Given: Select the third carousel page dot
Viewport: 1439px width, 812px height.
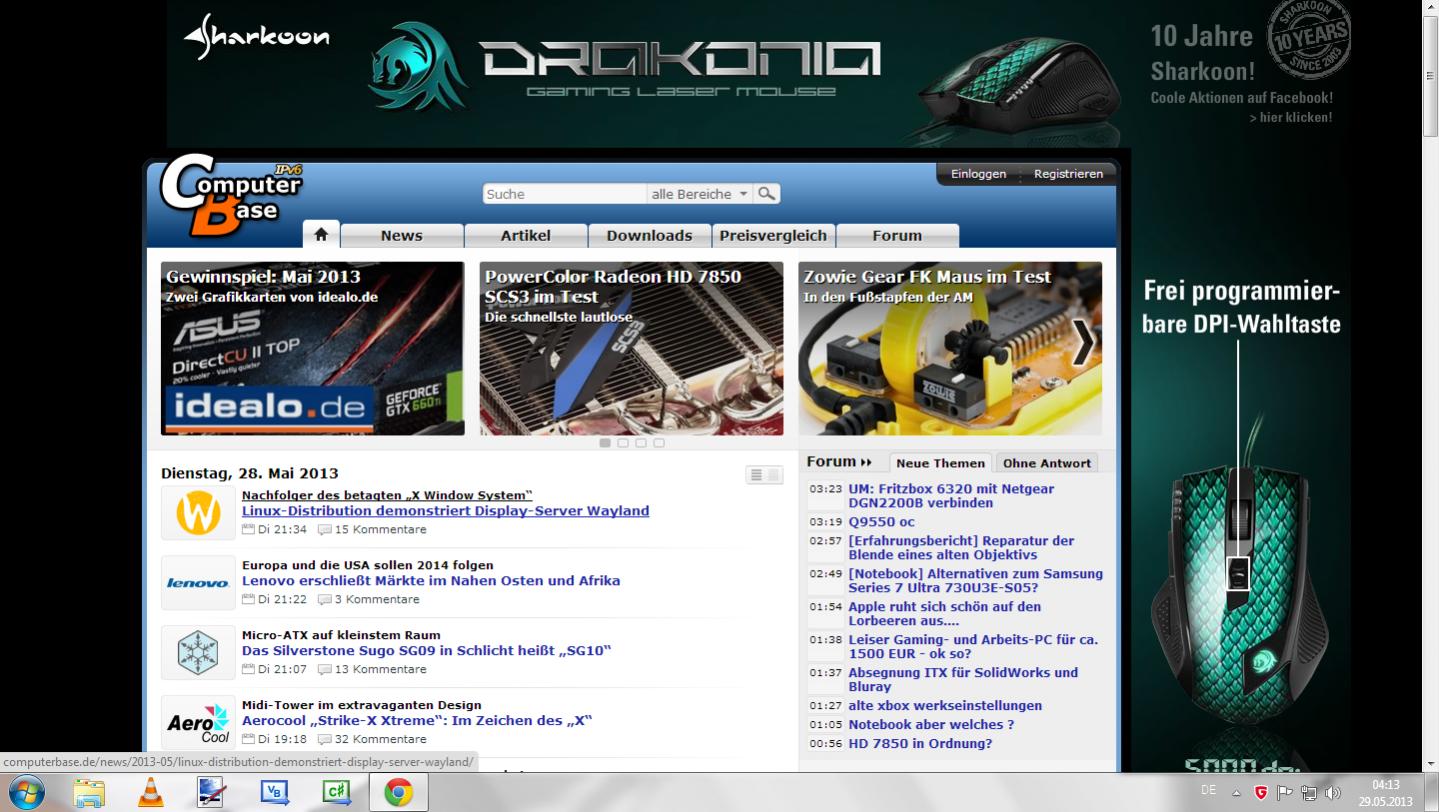Looking at the screenshot, I should pyautogui.click(x=641, y=442).
